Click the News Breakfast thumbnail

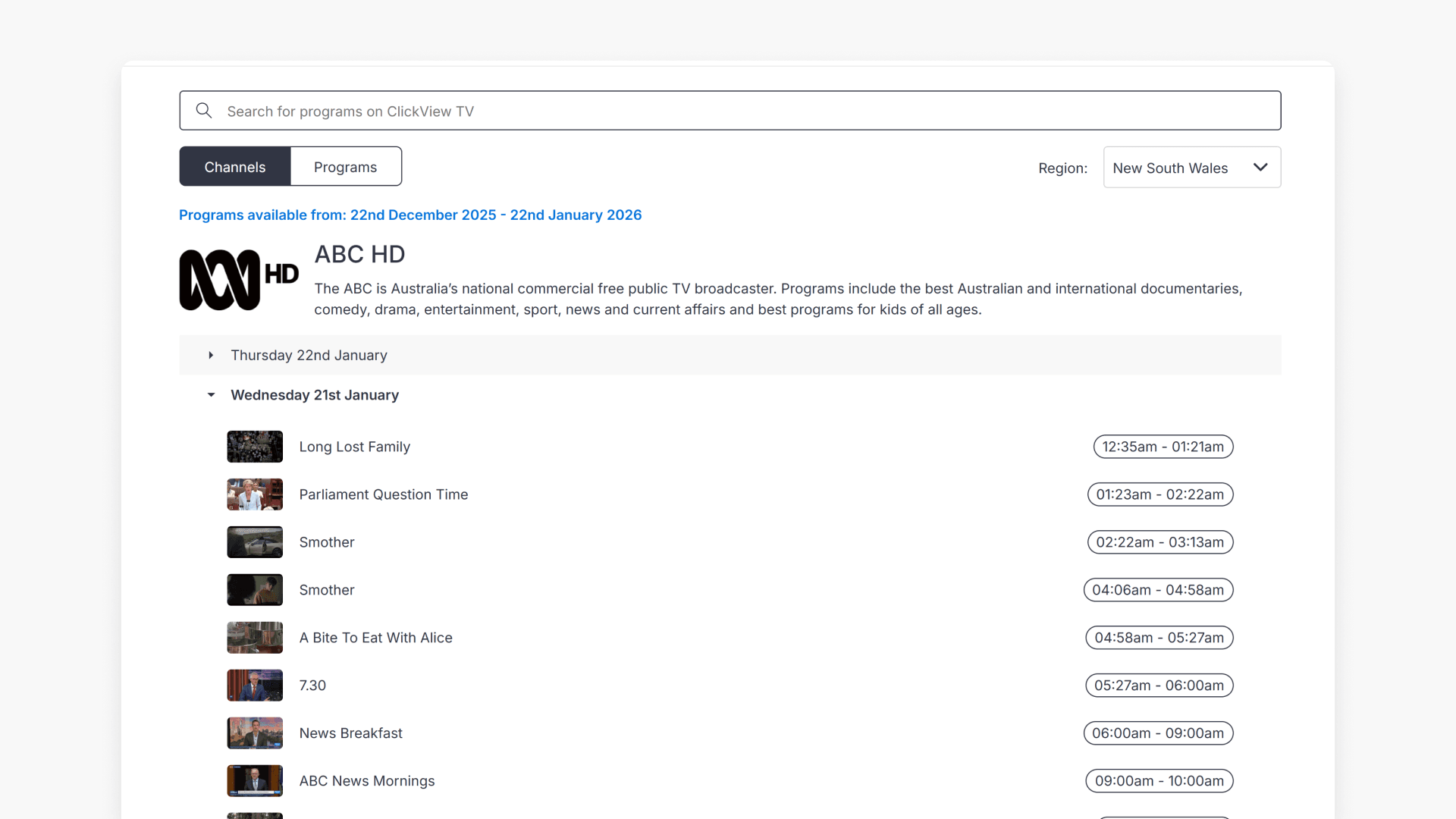pos(254,733)
